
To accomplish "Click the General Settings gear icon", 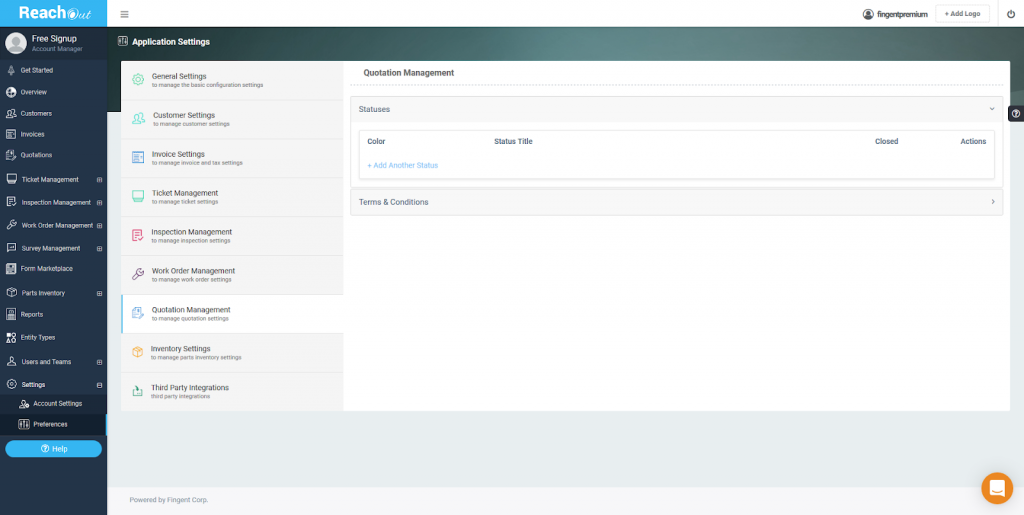I will pyautogui.click(x=138, y=80).
